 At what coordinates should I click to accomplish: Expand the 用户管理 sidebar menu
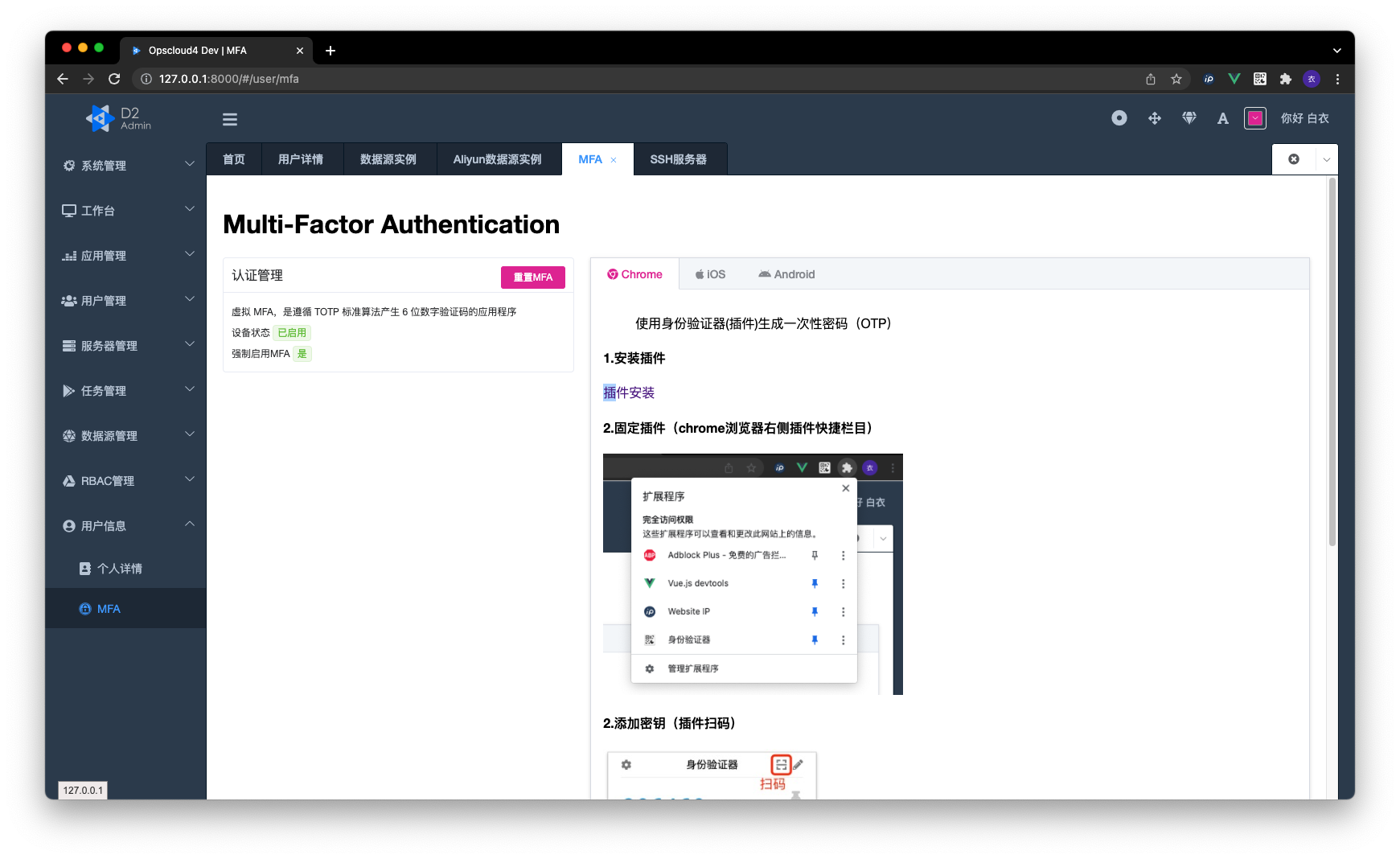(125, 300)
